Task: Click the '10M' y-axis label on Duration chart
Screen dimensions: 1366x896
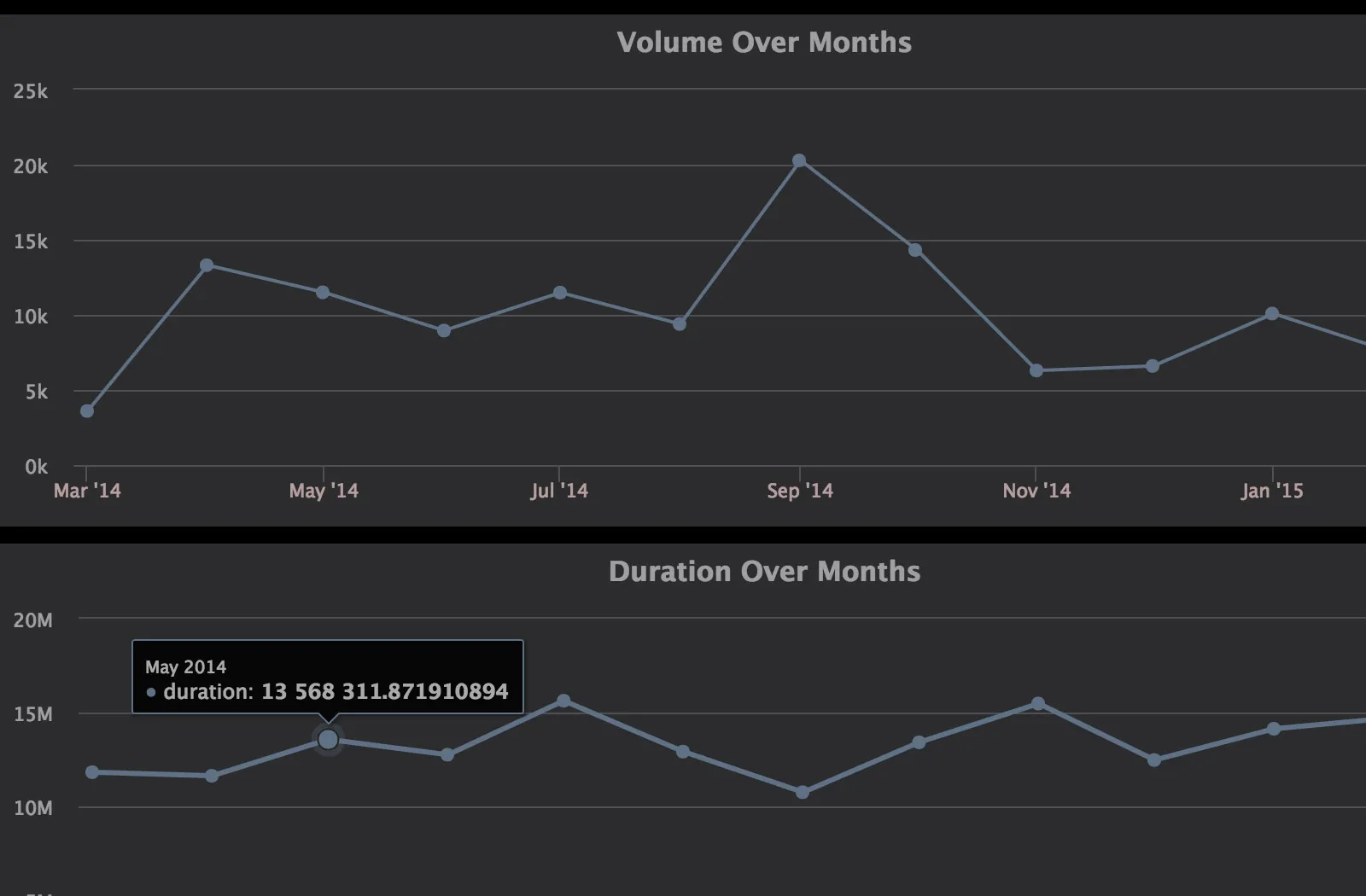Action: coord(32,808)
